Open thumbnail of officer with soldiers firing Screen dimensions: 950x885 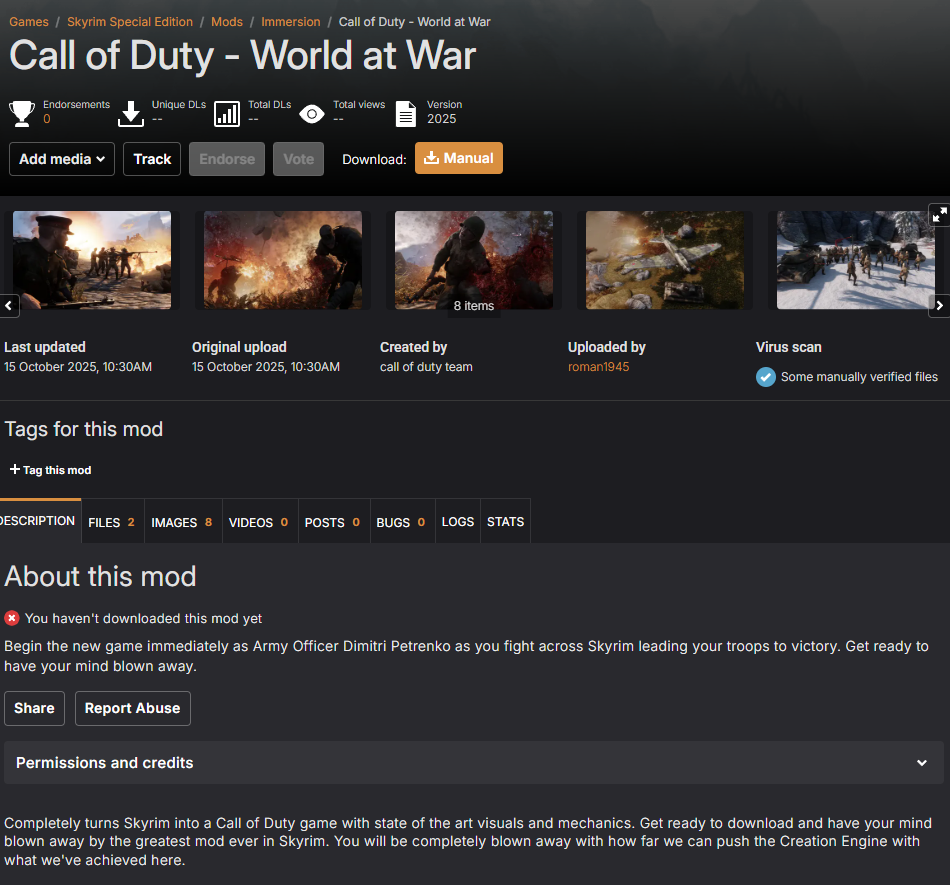(x=92, y=260)
